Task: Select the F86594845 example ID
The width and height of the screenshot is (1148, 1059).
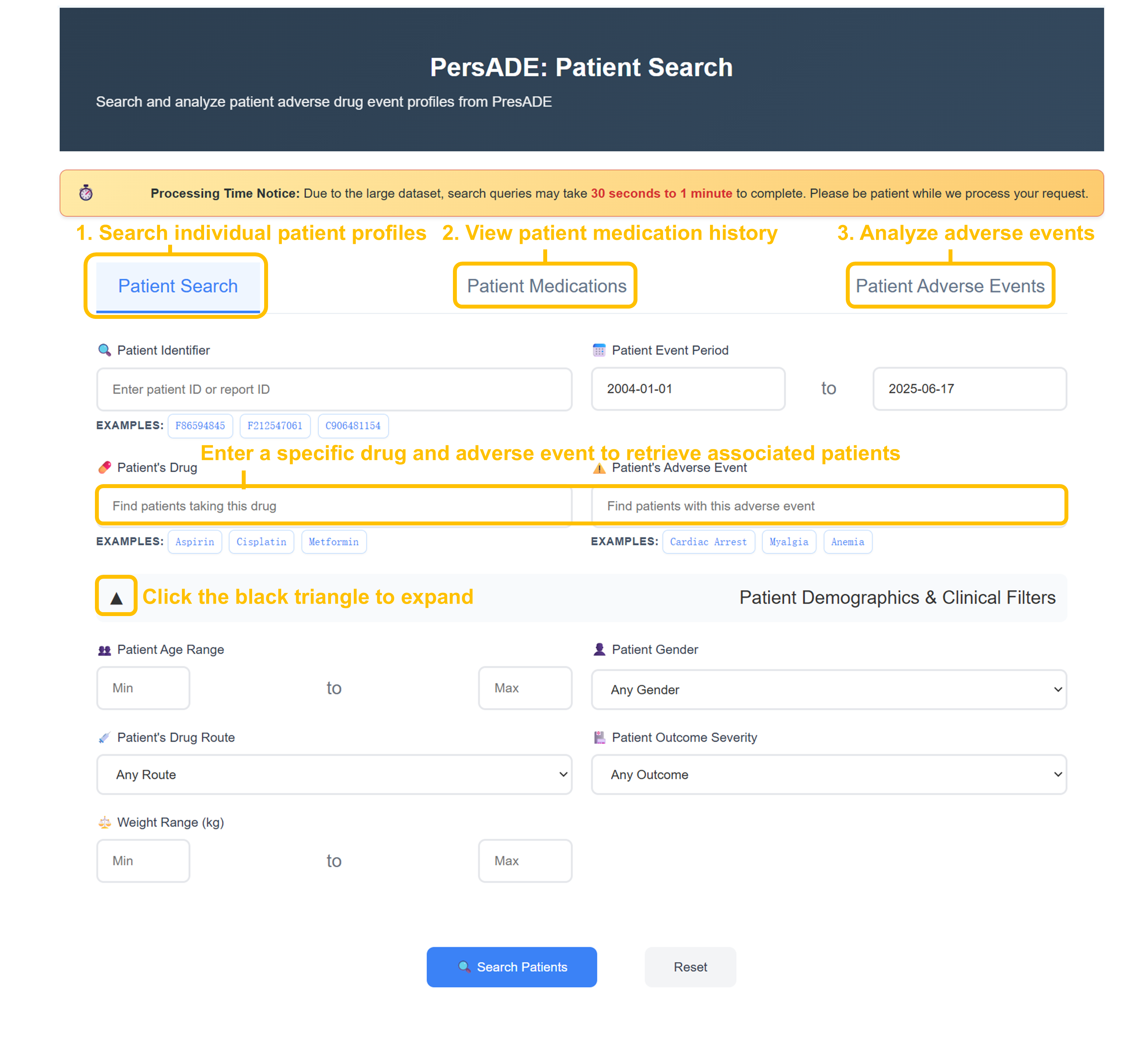Action: click(x=200, y=426)
